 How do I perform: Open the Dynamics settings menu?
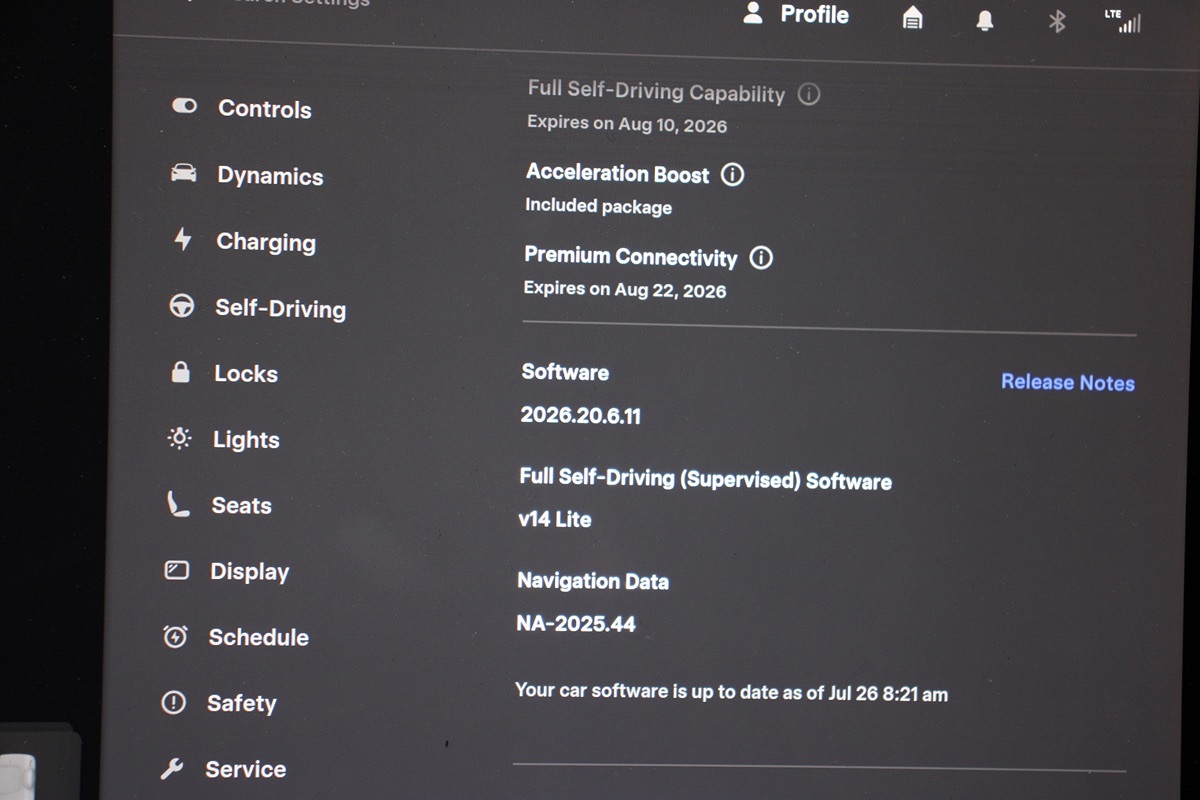246,175
